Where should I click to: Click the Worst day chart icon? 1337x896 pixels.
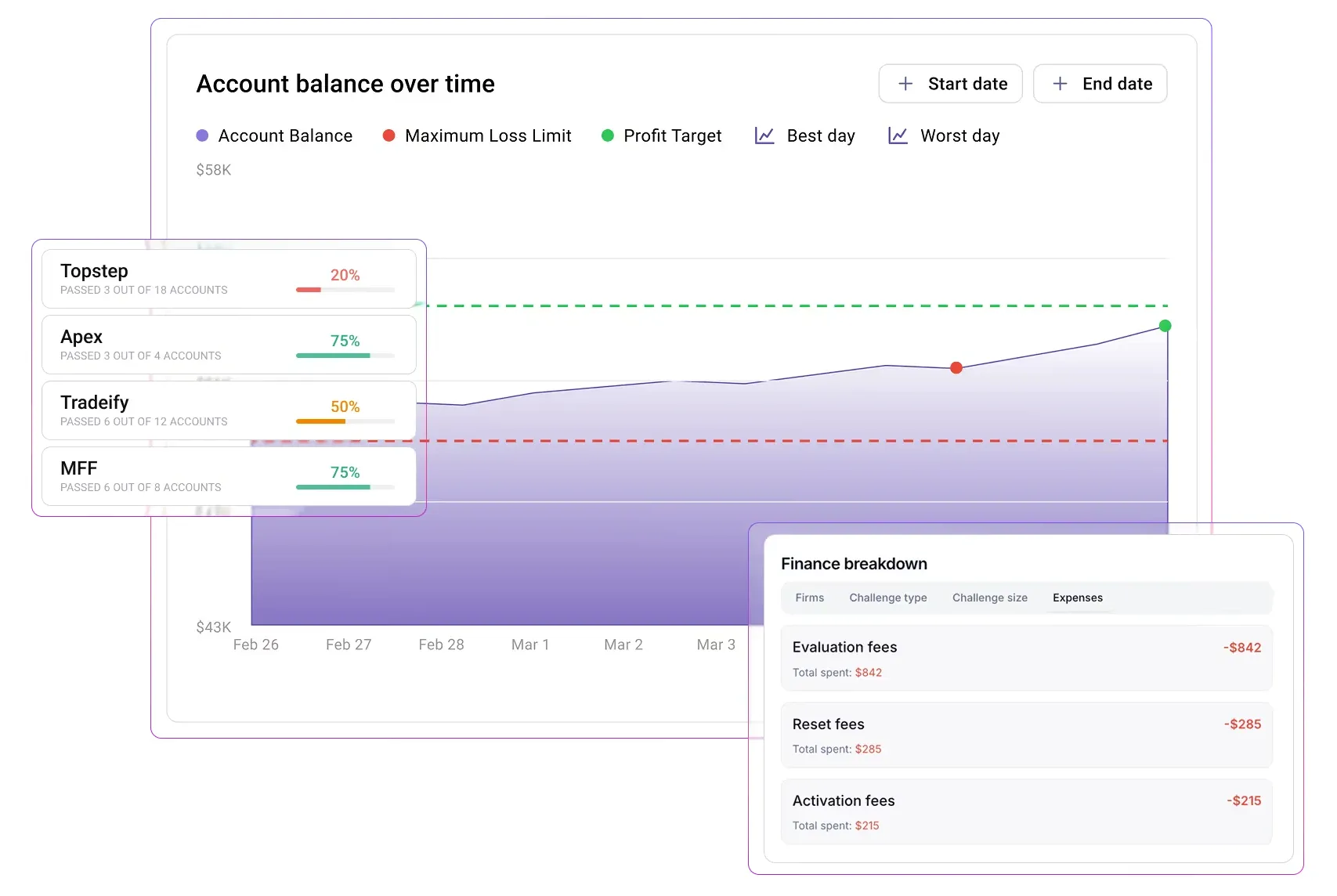(x=898, y=135)
